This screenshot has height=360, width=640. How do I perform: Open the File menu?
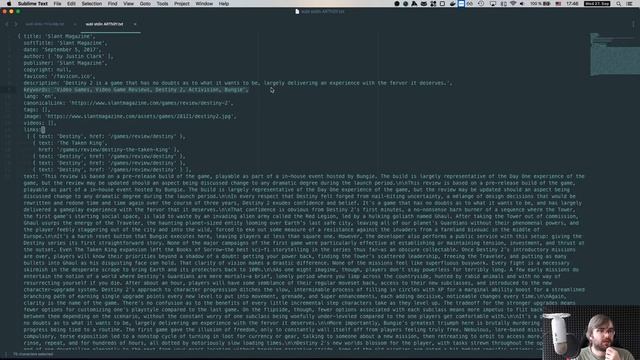tap(57, 3)
